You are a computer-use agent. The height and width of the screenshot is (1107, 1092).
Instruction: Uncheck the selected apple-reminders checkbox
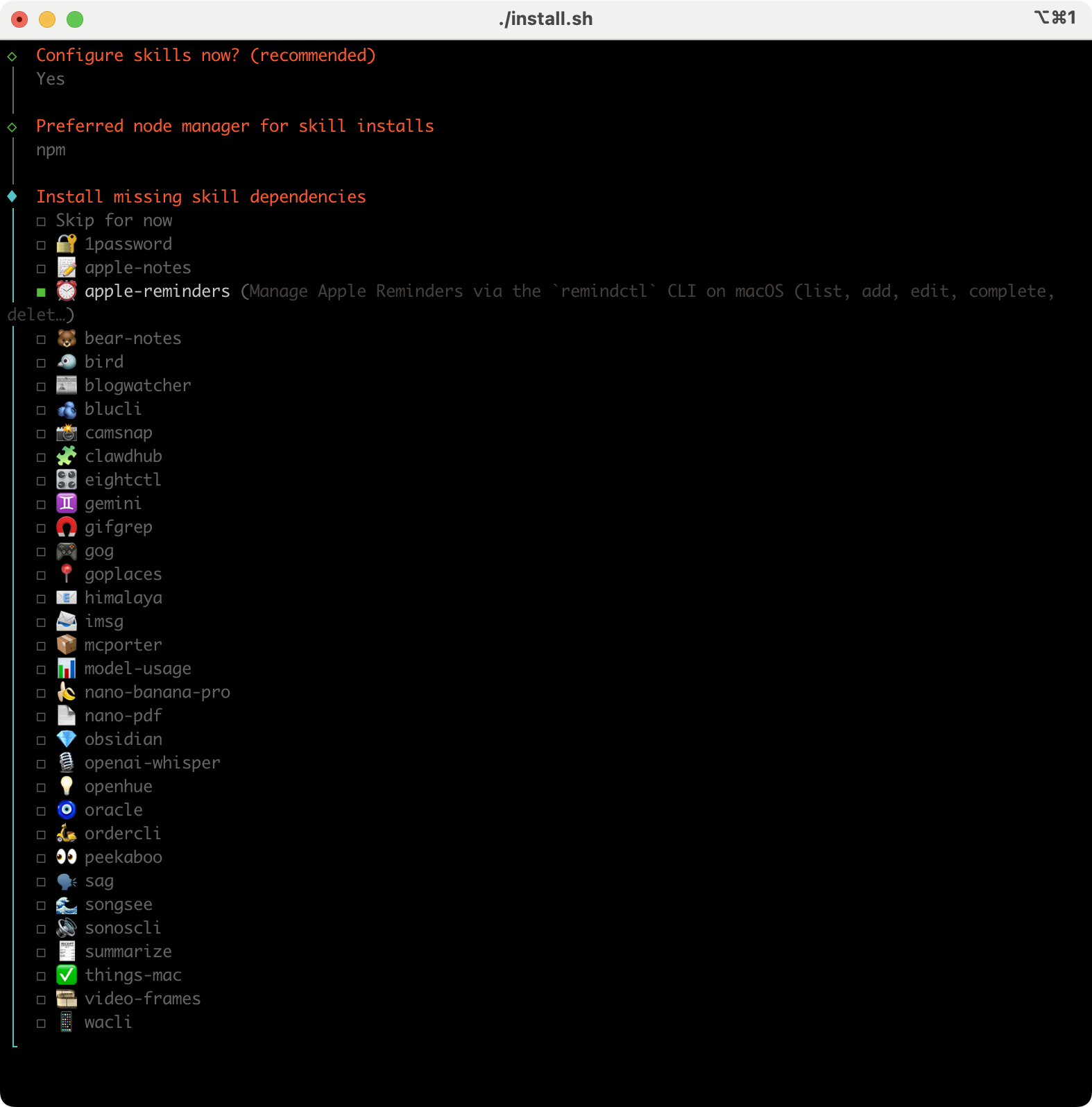click(x=41, y=293)
